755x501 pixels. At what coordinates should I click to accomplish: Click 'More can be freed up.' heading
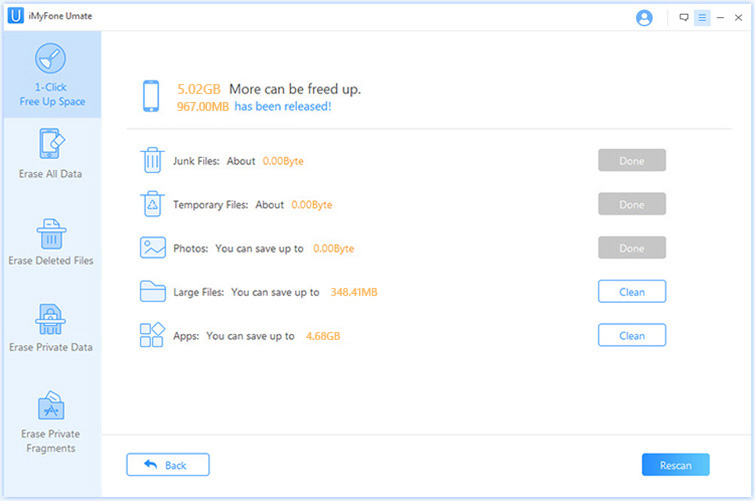coord(295,89)
